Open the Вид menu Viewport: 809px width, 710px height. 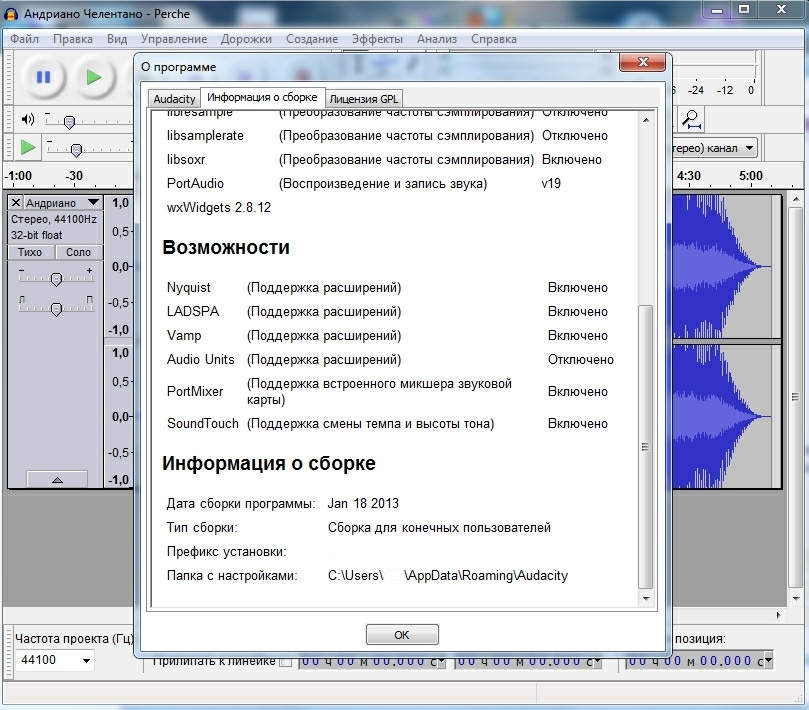tap(117, 39)
